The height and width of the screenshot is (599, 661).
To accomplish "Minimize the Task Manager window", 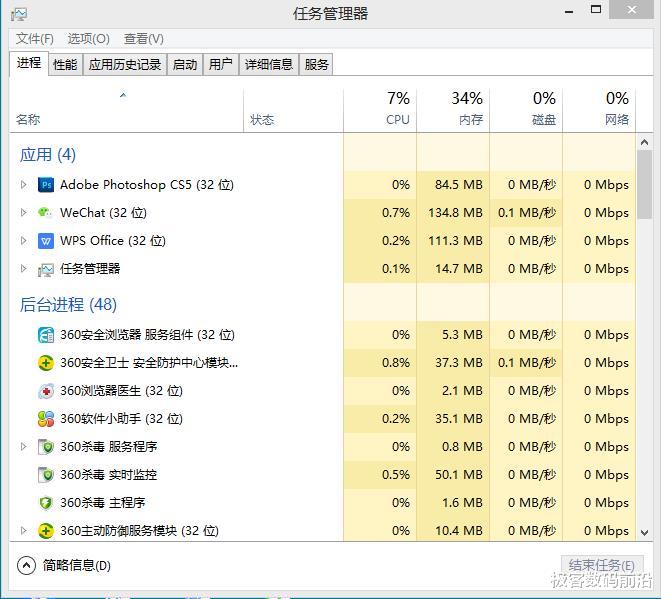I will (x=569, y=11).
